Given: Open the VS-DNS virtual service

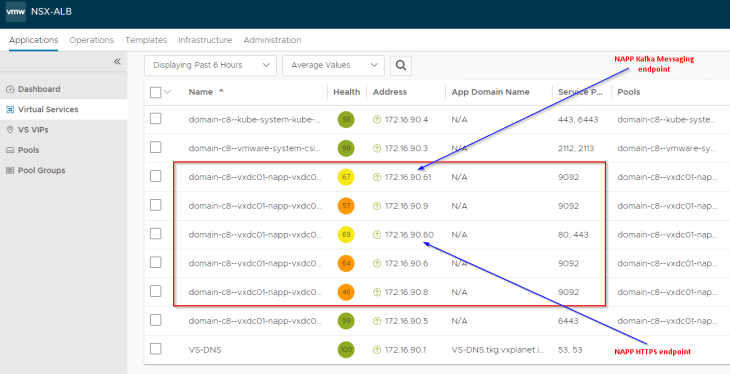Looking at the screenshot, I should click(205, 350).
